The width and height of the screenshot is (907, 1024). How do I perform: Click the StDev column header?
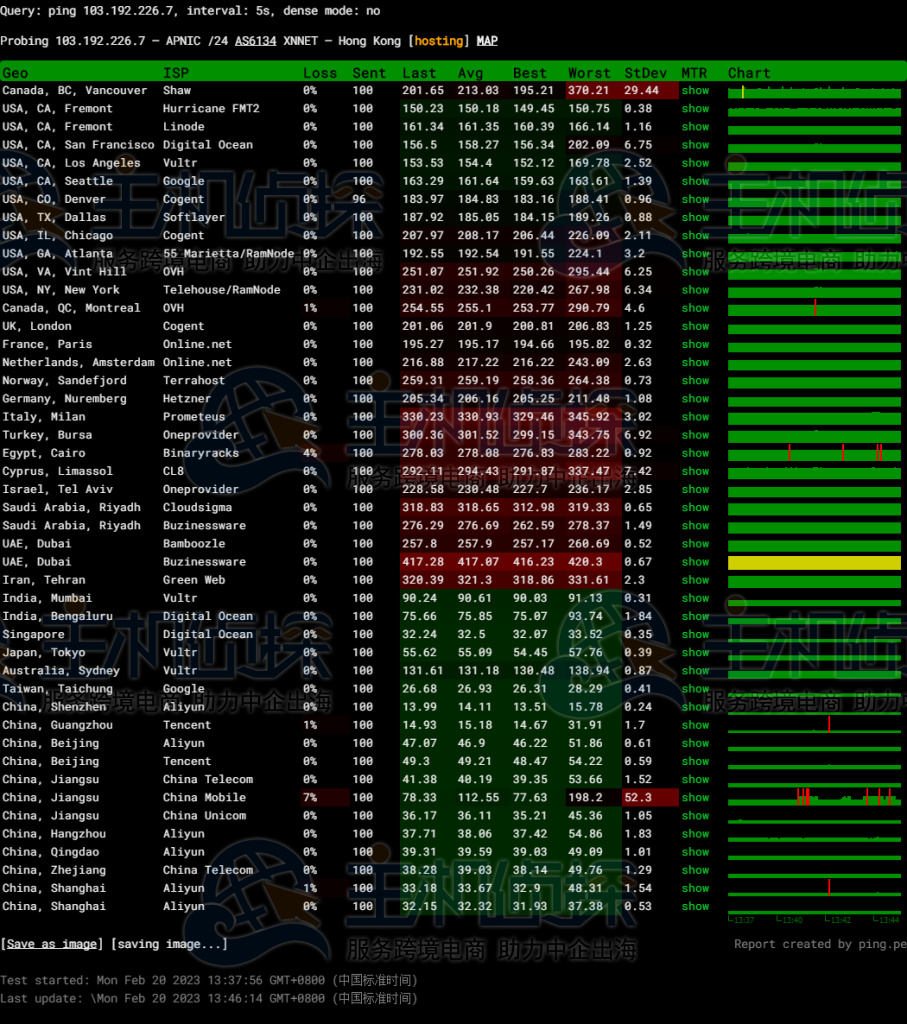(x=641, y=73)
